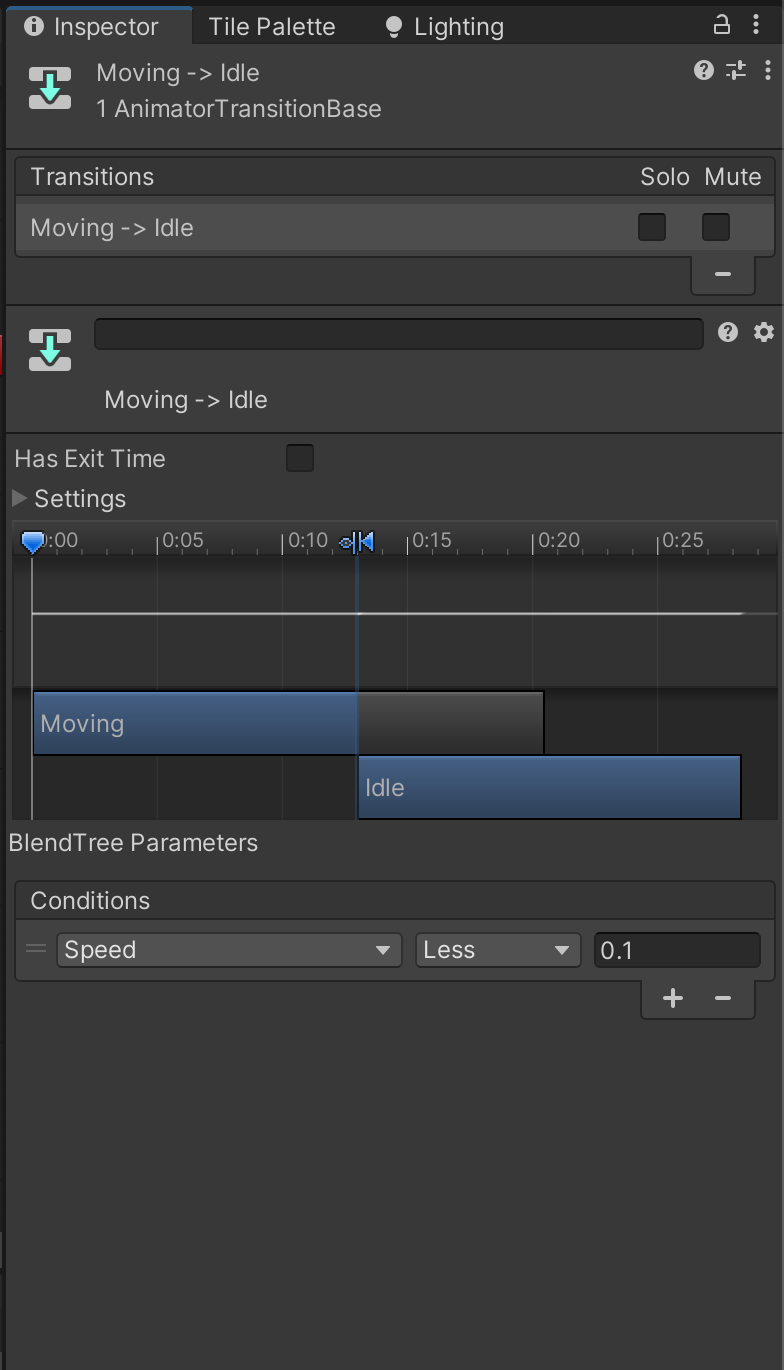Open the presets icon in the header
This screenshot has width=784, height=1370.
(x=736, y=70)
